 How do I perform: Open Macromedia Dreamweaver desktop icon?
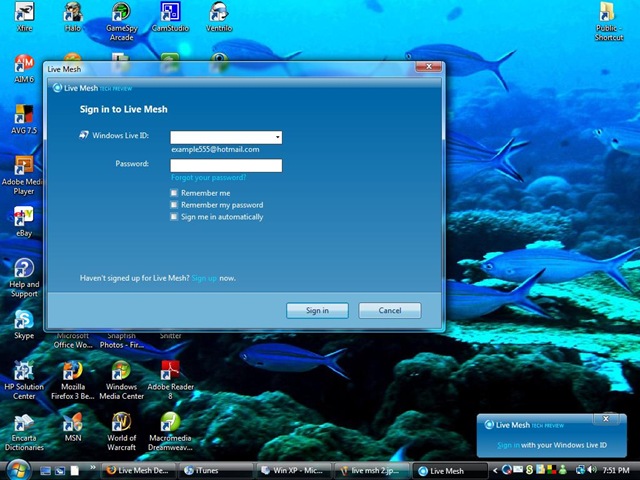pyautogui.click(x=170, y=432)
